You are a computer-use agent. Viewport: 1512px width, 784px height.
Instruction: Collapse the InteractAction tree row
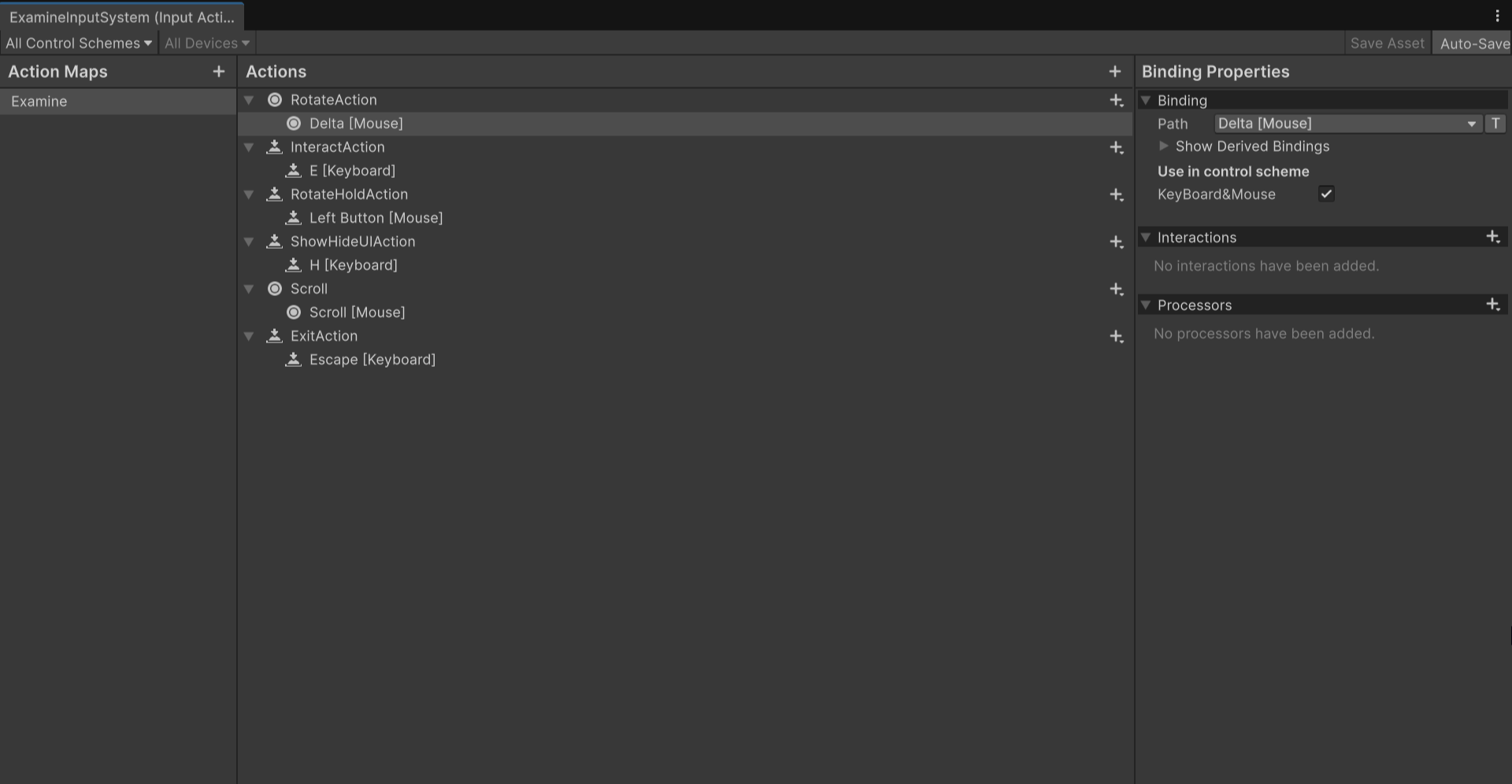[x=249, y=147]
